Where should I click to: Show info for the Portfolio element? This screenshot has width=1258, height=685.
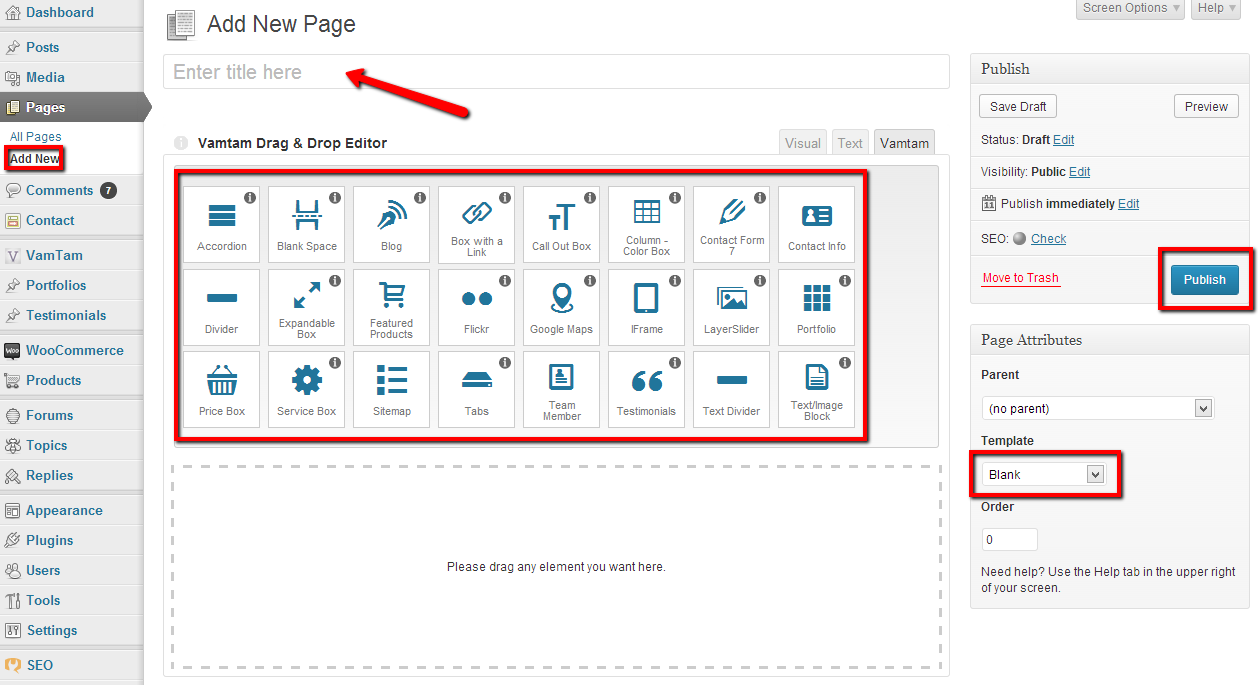[x=845, y=280]
